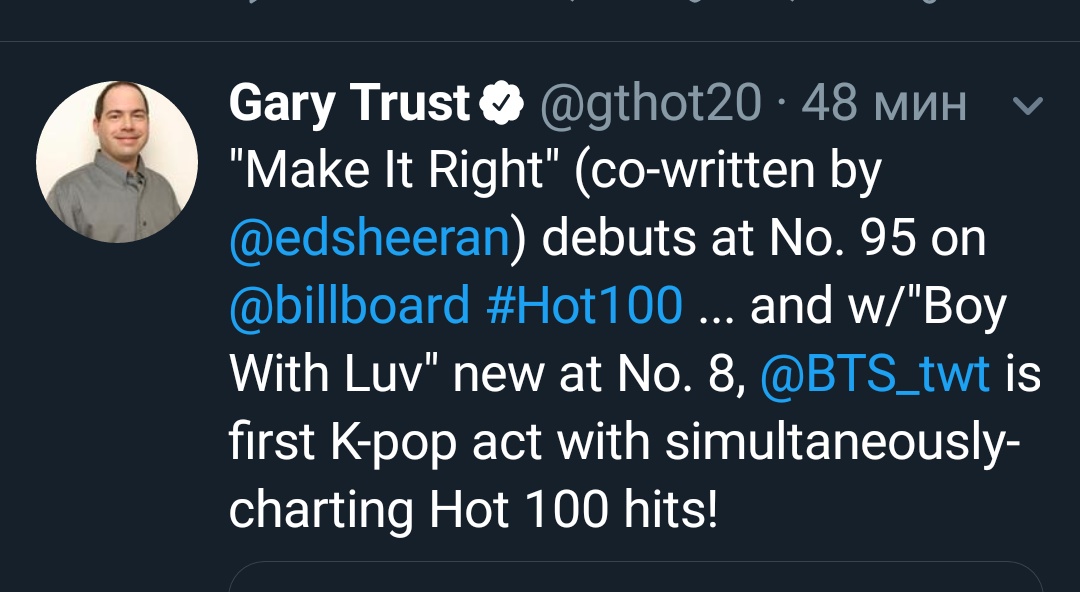Open the attached card below the tweet
Image resolution: width=1080 pixels, height=592 pixels.
pos(636,578)
